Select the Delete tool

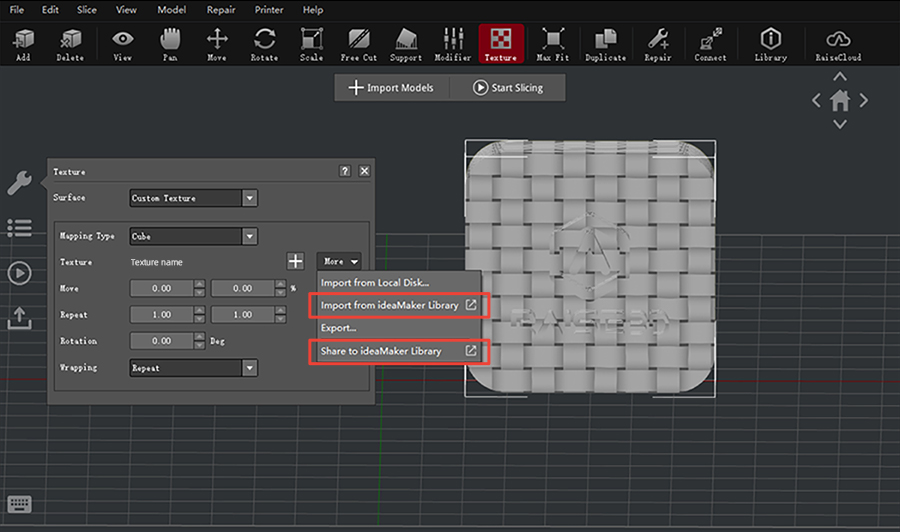click(70, 44)
